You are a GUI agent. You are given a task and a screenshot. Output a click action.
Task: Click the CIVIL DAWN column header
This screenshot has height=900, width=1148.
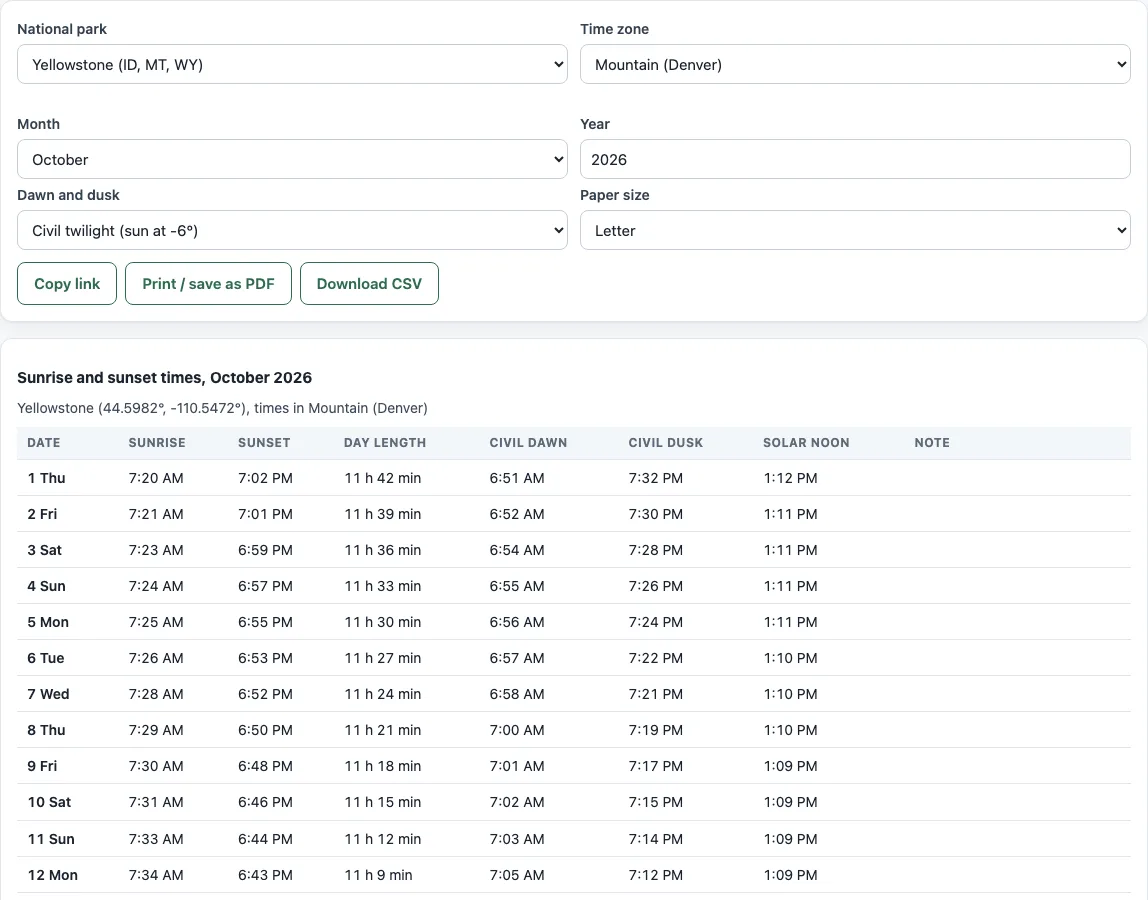click(x=529, y=443)
